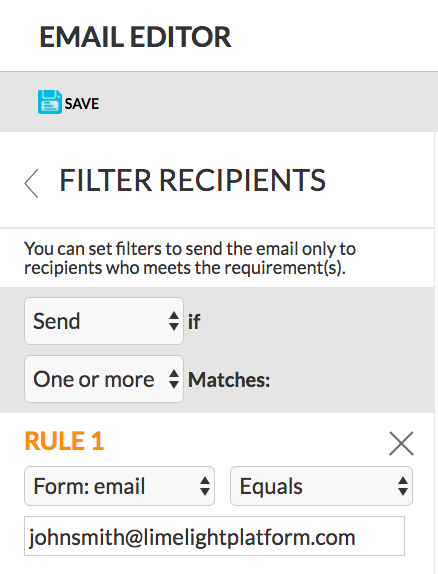438x574 pixels.
Task: Open the Equals operator dropdown
Action: pyautogui.click(x=321, y=486)
